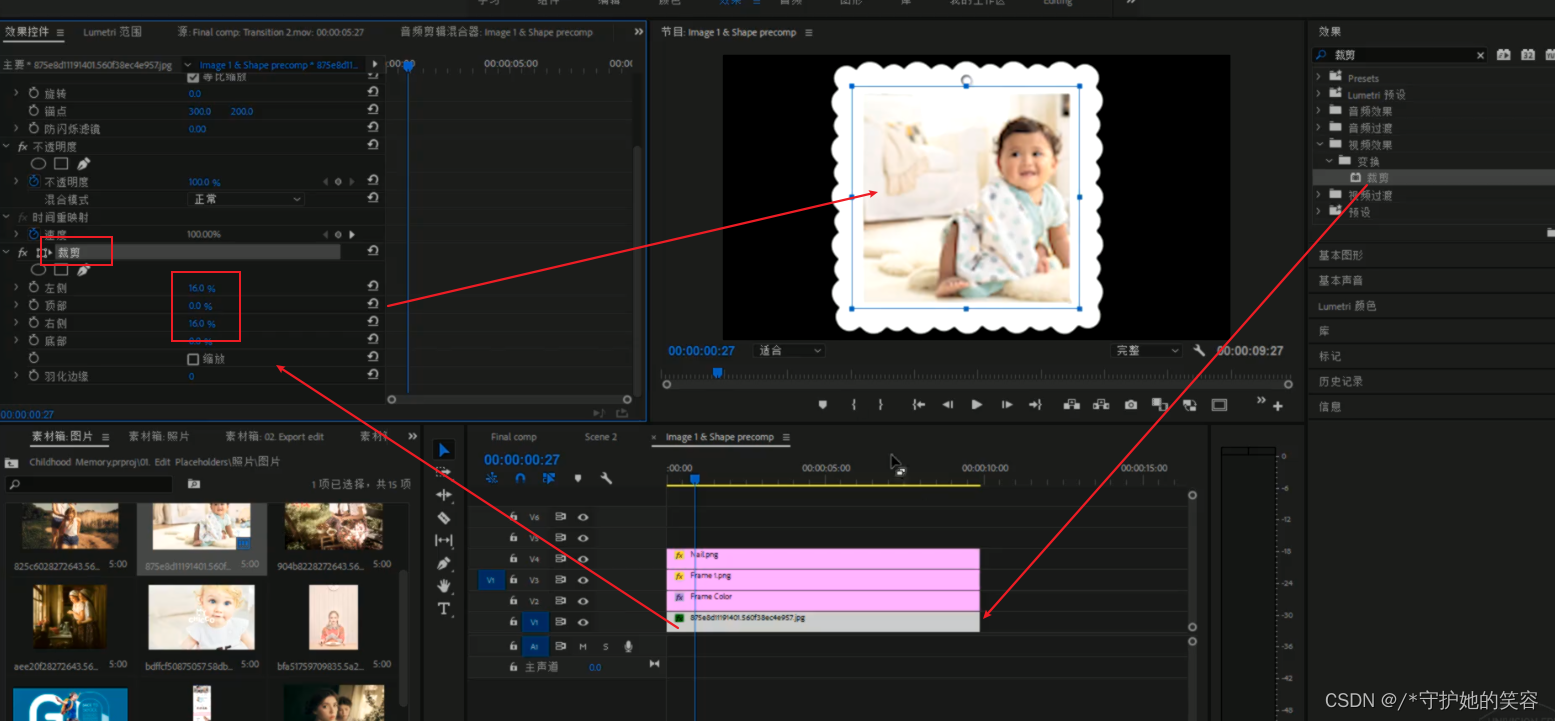1555x721 pixels.
Task: Expand the Presets folder in effects
Action: coord(1319,77)
